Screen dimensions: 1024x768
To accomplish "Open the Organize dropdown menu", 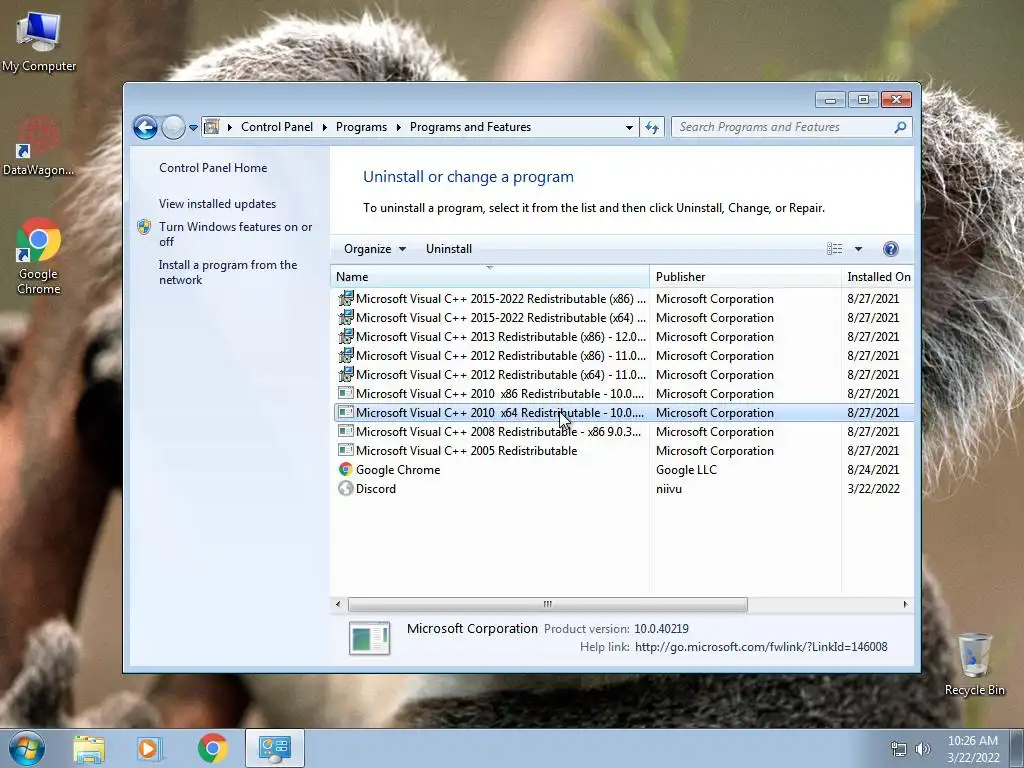I will 375,249.
